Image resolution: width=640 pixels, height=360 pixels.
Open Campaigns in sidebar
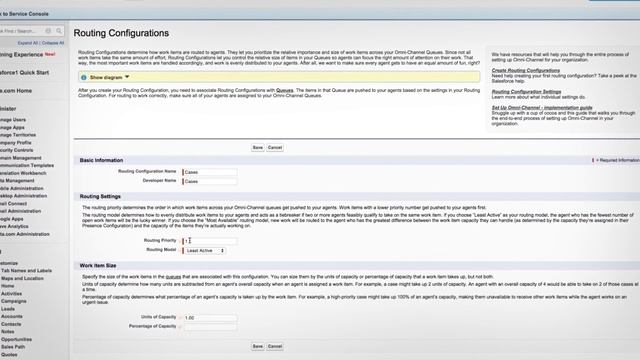(13, 301)
